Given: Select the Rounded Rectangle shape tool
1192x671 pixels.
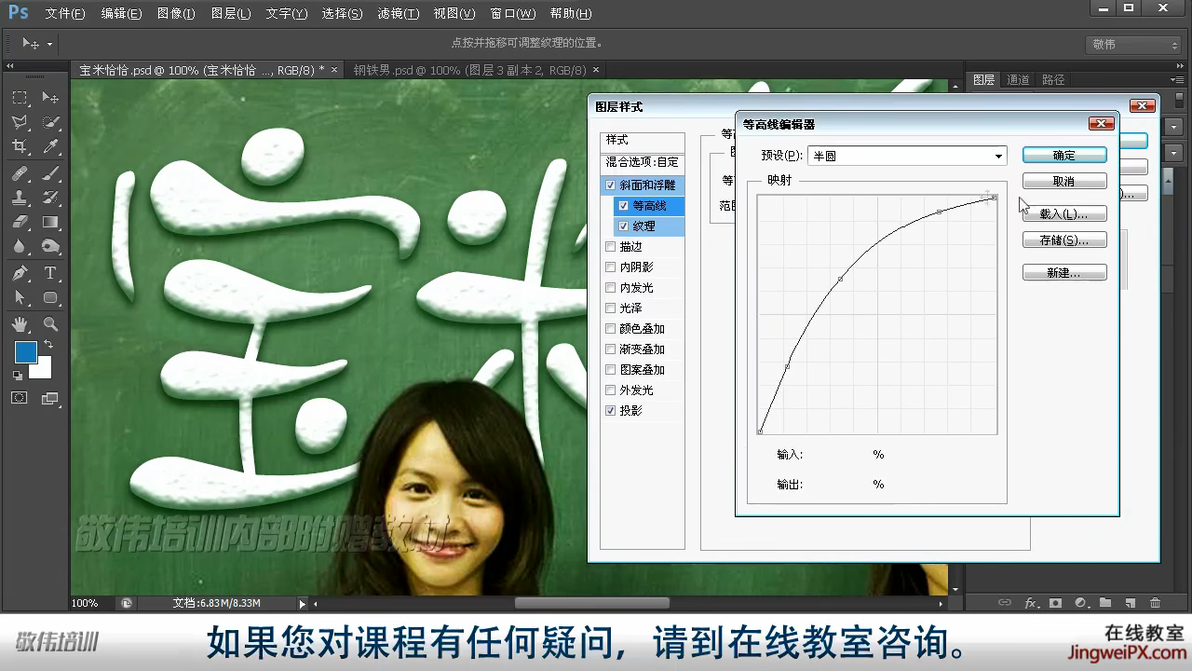Looking at the screenshot, I should (x=50, y=297).
